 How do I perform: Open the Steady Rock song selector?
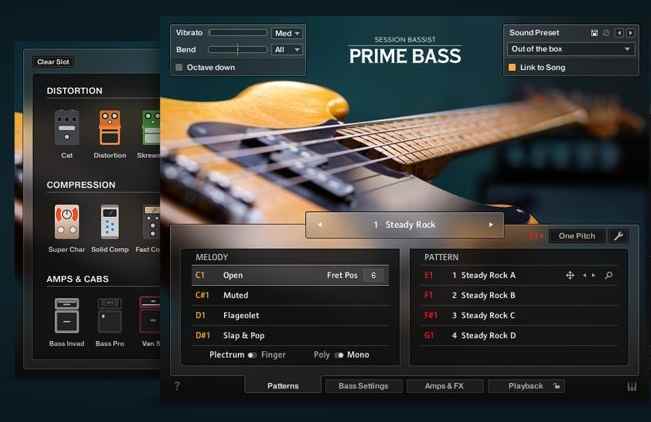(405, 225)
